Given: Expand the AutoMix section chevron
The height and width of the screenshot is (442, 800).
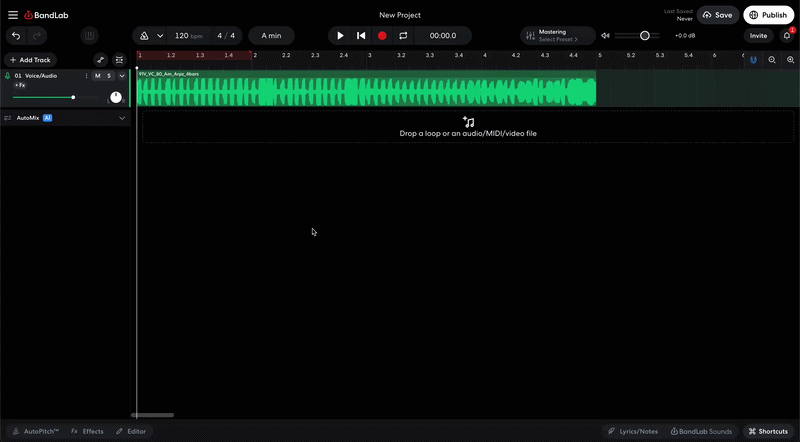Looking at the screenshot, I should 122,118.
